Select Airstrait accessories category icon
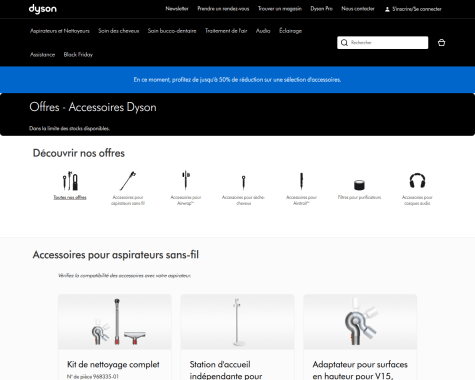This screenshot has width=475, height=380. tap(301, 181)
